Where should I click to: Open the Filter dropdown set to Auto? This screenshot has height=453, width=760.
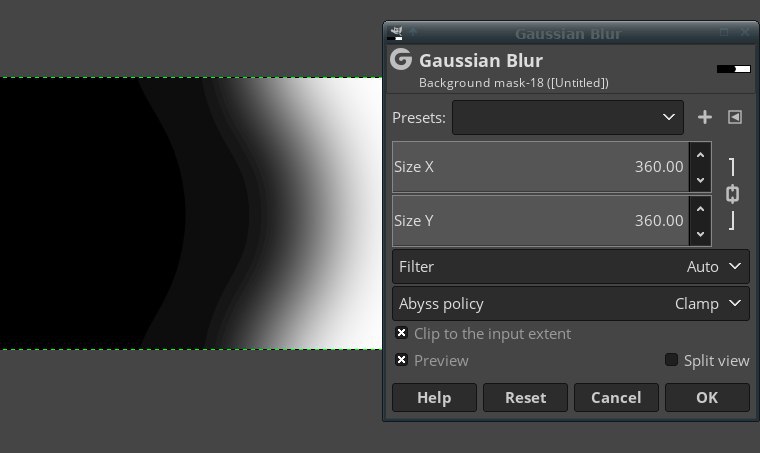(x=570, y=266)
